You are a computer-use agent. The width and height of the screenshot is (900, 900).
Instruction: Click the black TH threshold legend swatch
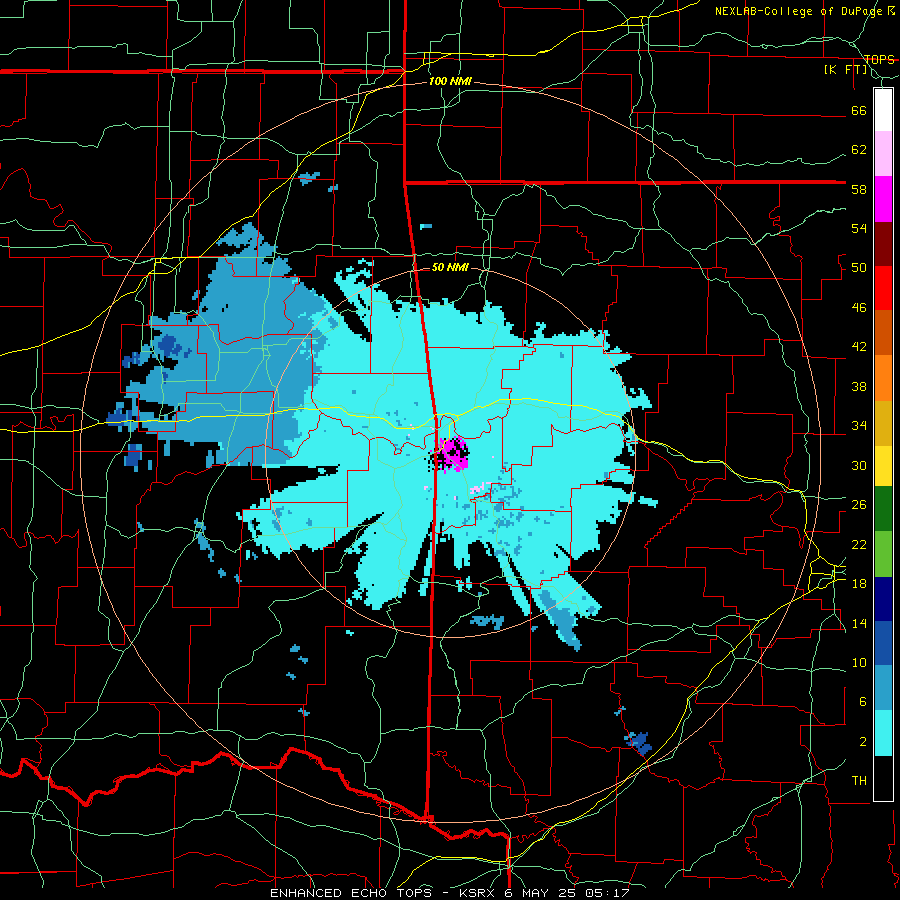click(x=883, y=778)
